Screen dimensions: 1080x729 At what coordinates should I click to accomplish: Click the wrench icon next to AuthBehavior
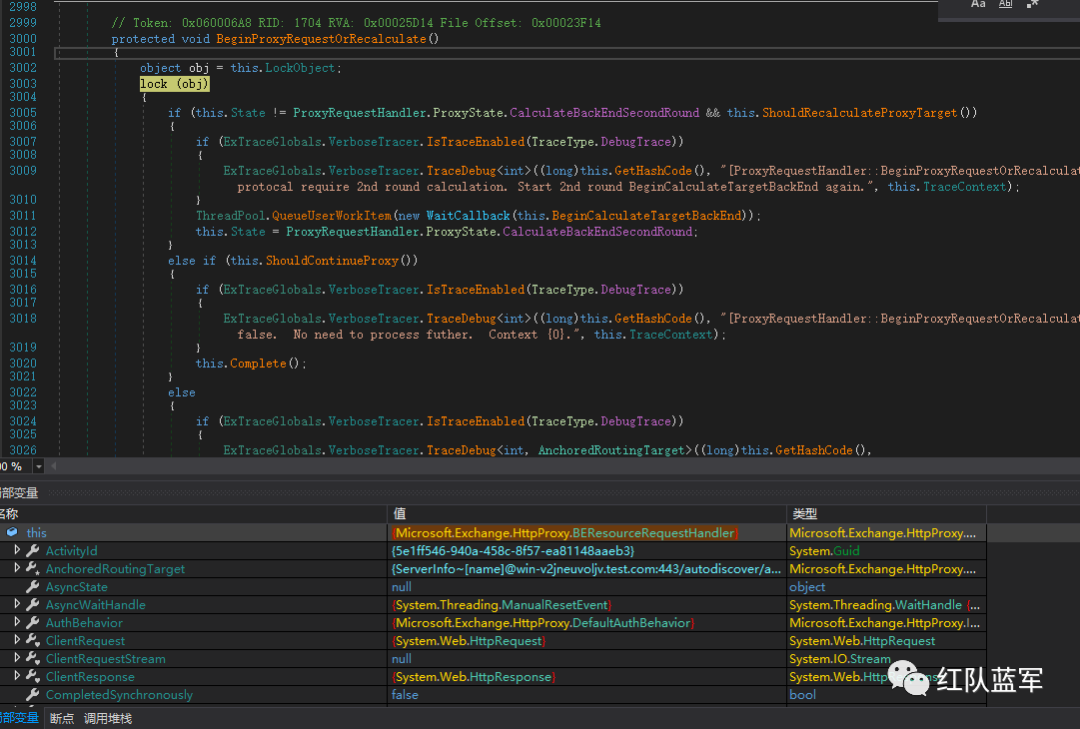(32, 622)
